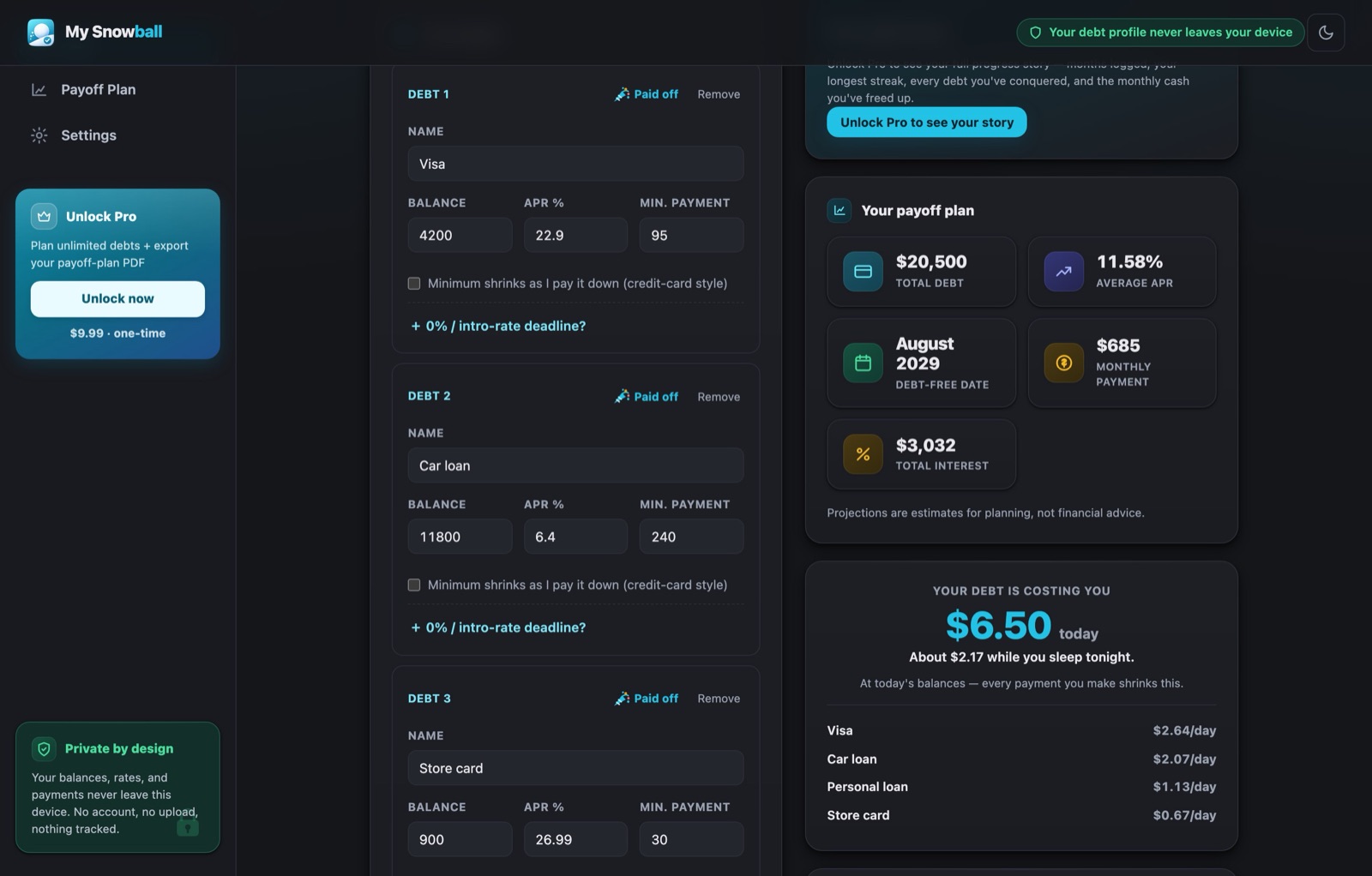This screenshot has width=1372, height=876.
Task: Edit the Car loan APR field 6.4
Action: (x=575, y=537)
